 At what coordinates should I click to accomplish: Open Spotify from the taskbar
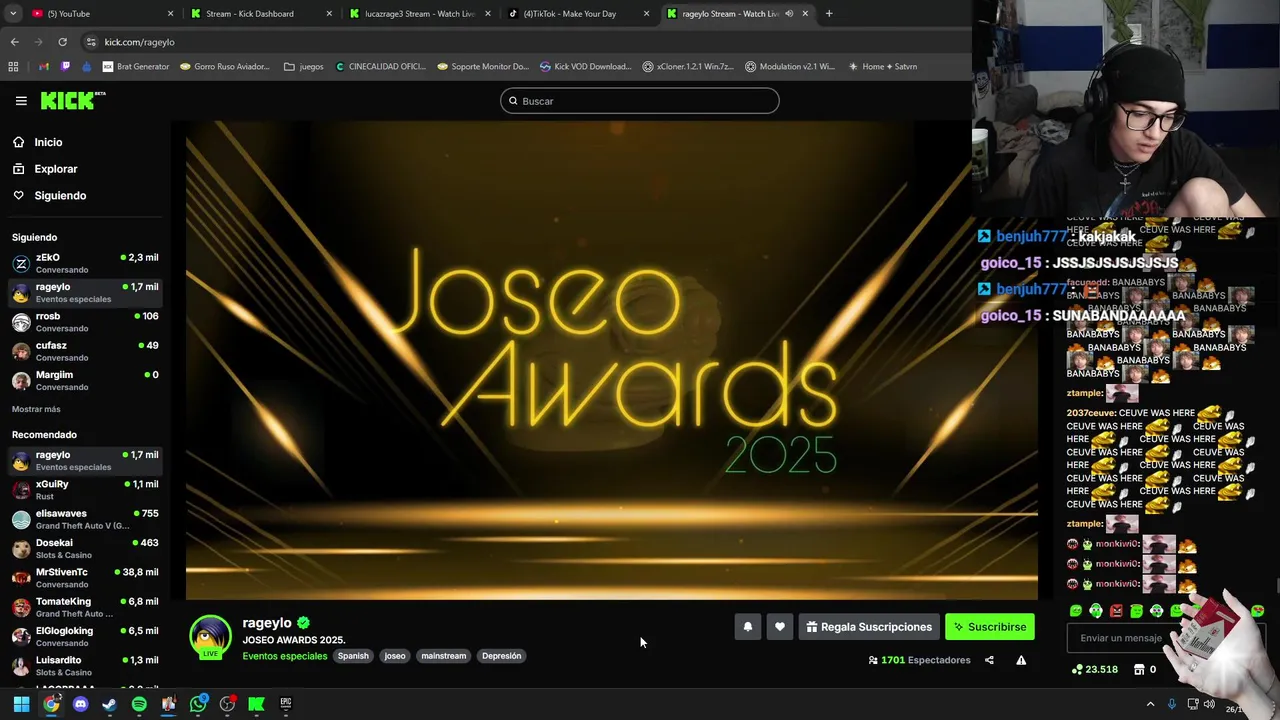pos(139,704)
